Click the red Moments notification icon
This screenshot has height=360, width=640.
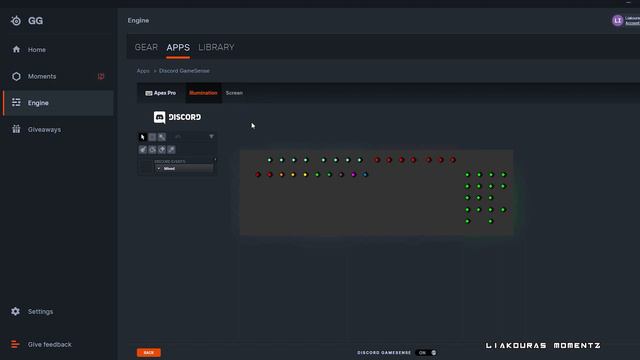point(101,76)
